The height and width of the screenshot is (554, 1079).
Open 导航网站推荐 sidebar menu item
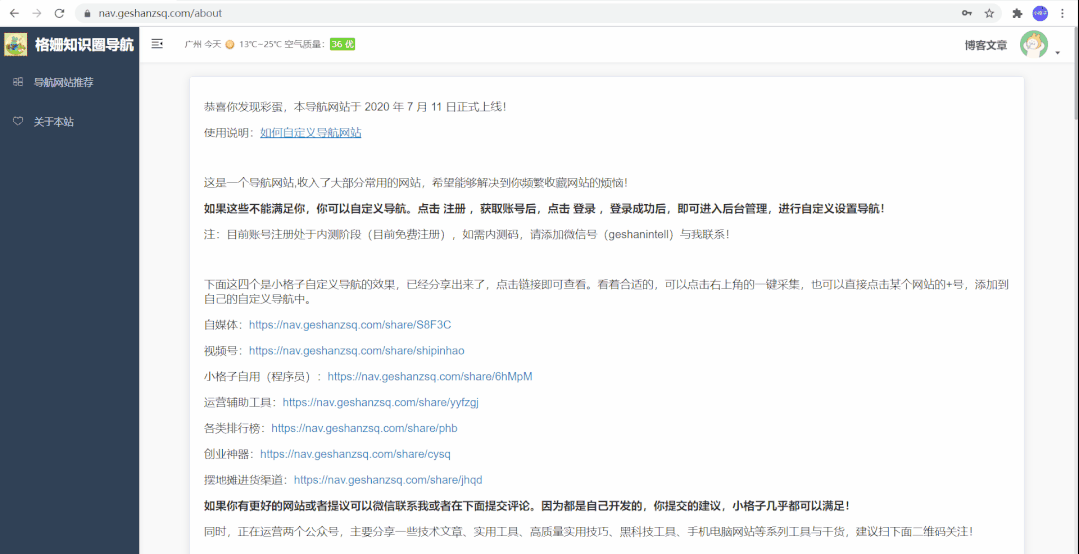tap(70, 82)
